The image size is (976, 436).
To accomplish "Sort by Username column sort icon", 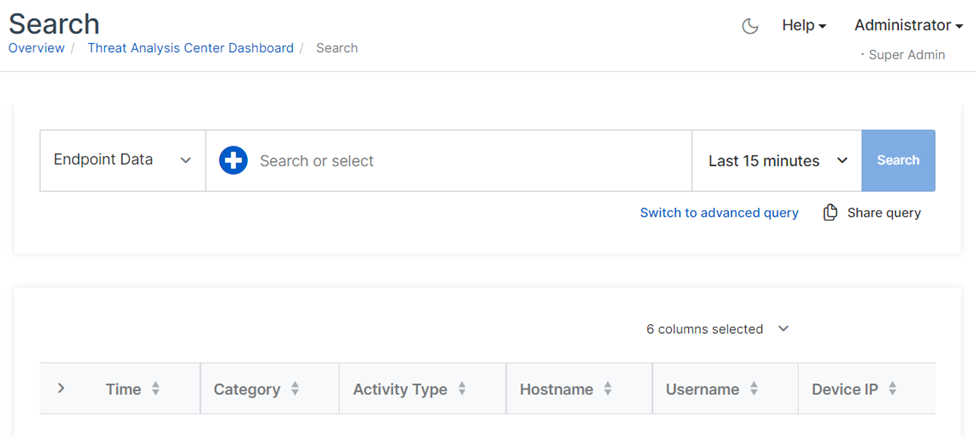I will [754, 389].
